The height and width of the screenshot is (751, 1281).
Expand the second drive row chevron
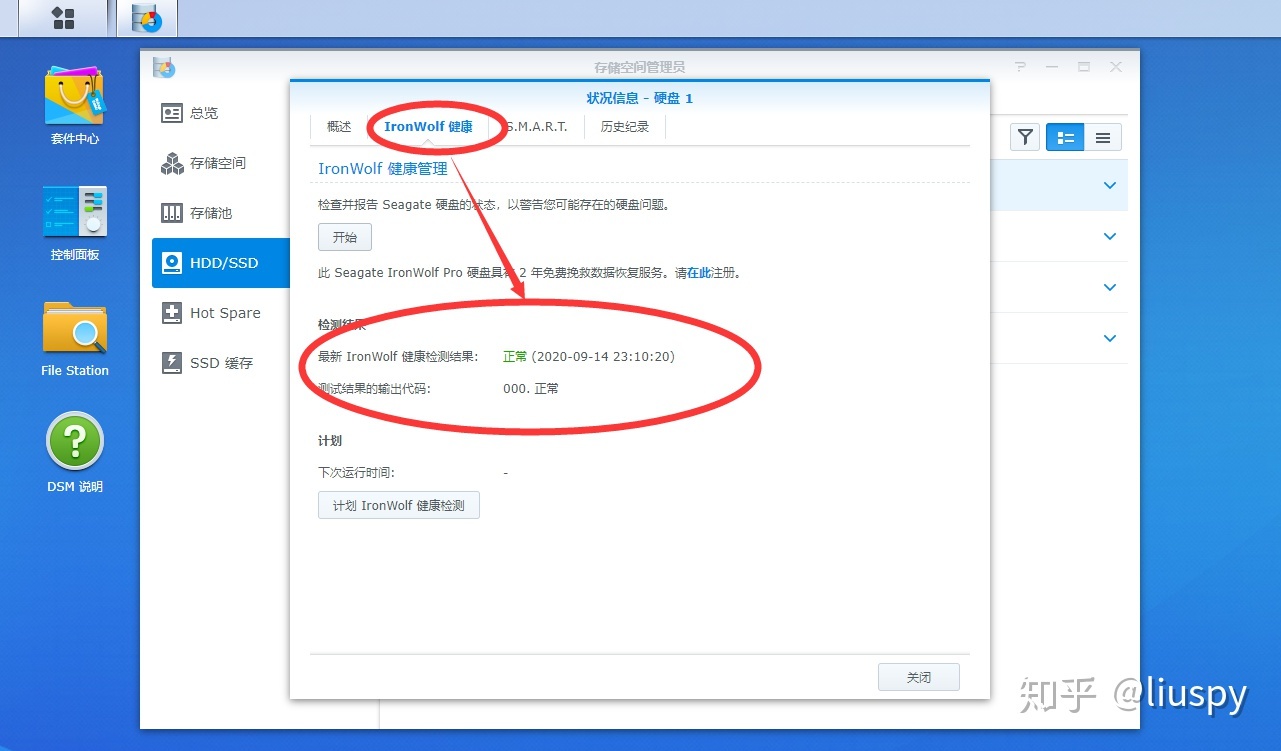(x=1109, y=236)
